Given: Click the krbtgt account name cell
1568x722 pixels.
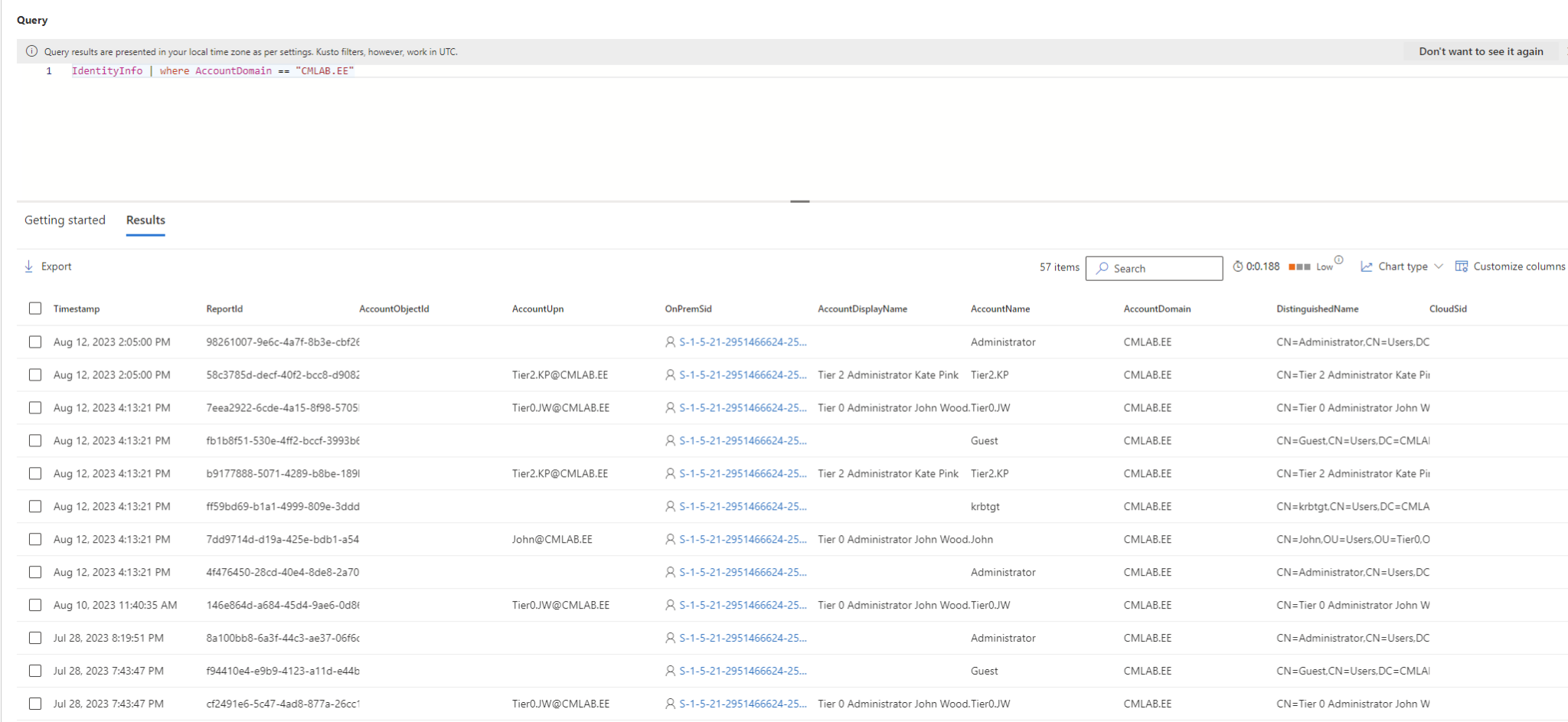Looking at the screenshot, I should 985,507.
